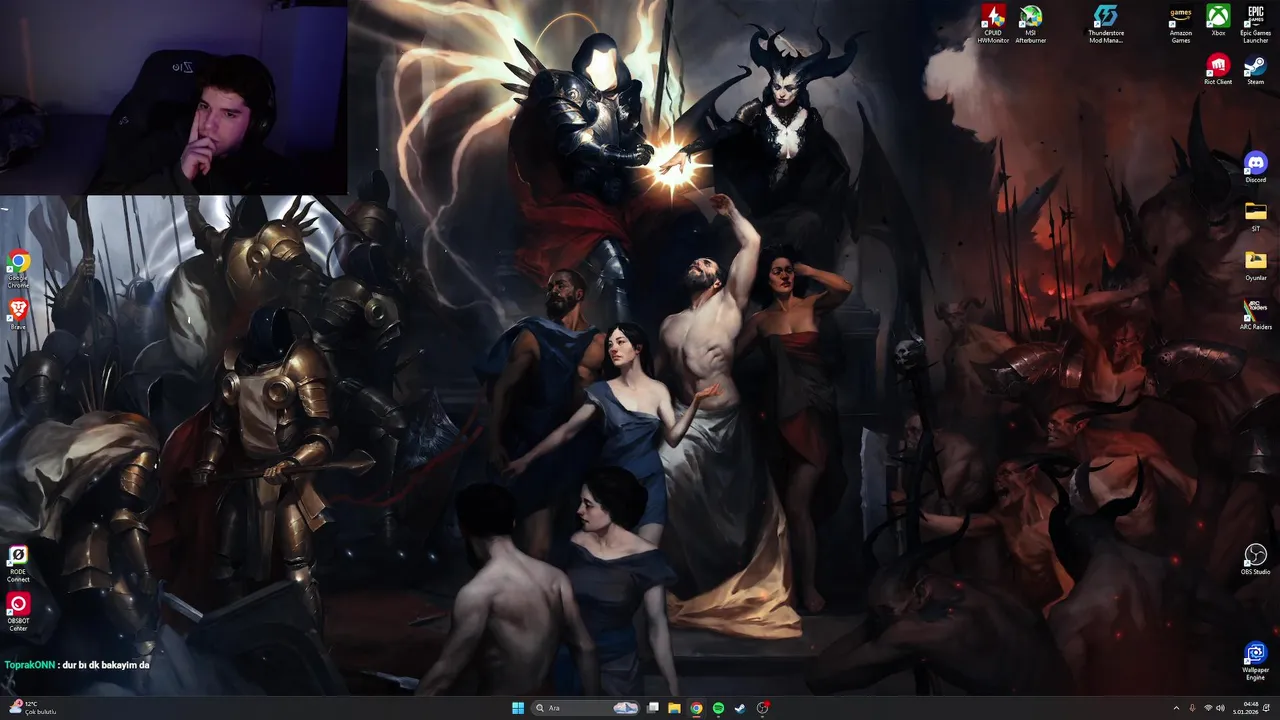
Task: Open Google Chrome desktop shortcut
Action: 18,270
